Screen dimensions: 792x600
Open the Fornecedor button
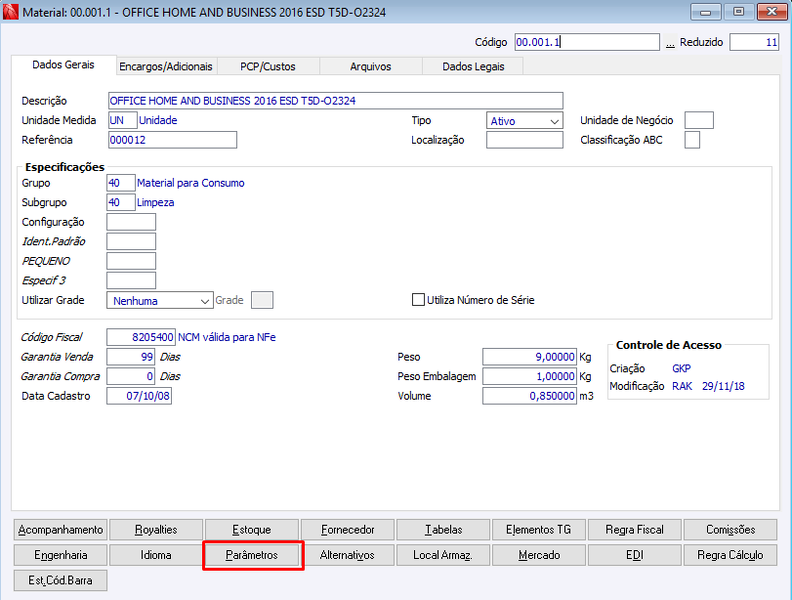pyautogui.click(x=348, y=530)
